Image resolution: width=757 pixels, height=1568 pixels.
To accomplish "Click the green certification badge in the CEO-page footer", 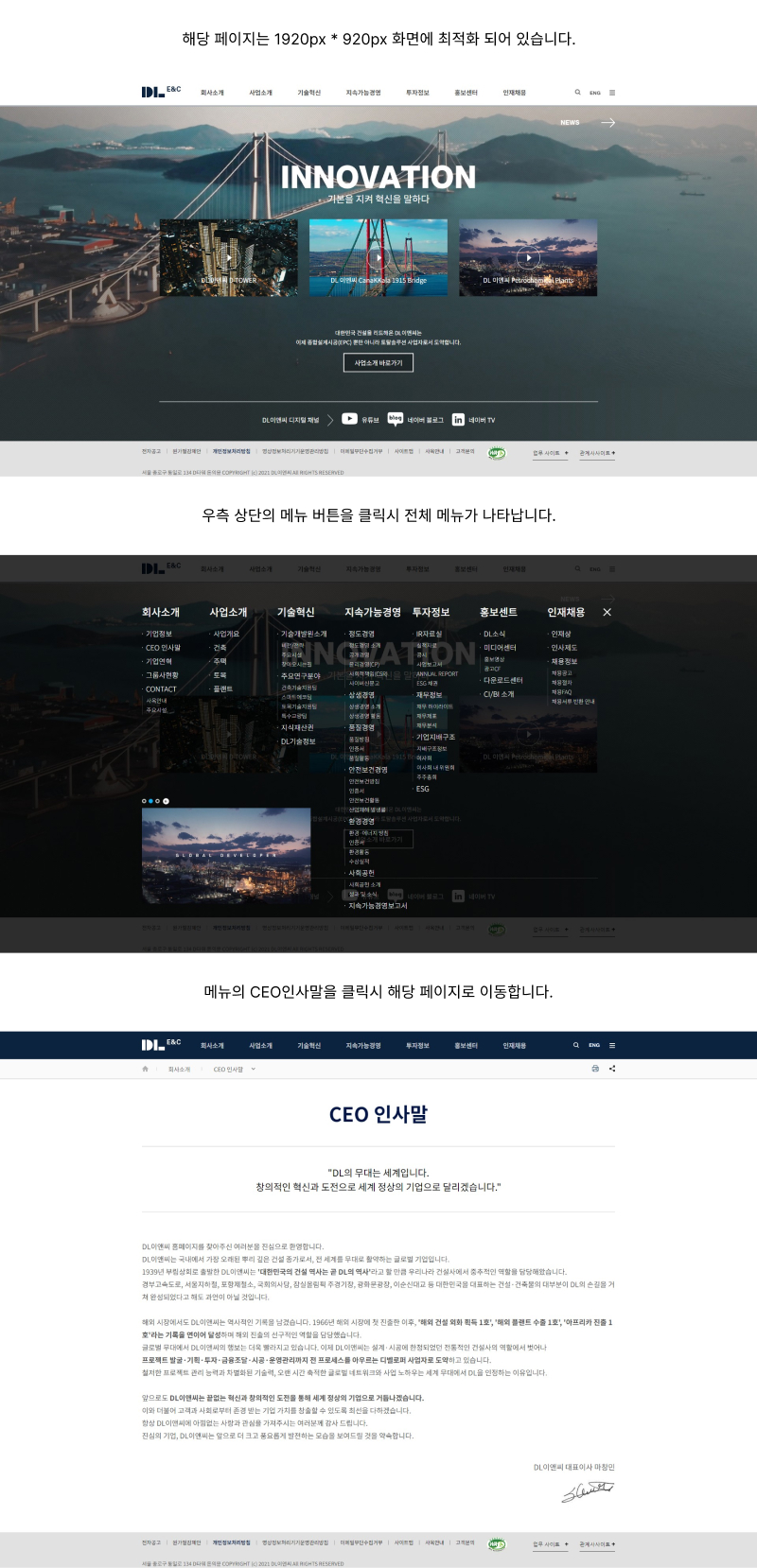I will coord(496,1544).
